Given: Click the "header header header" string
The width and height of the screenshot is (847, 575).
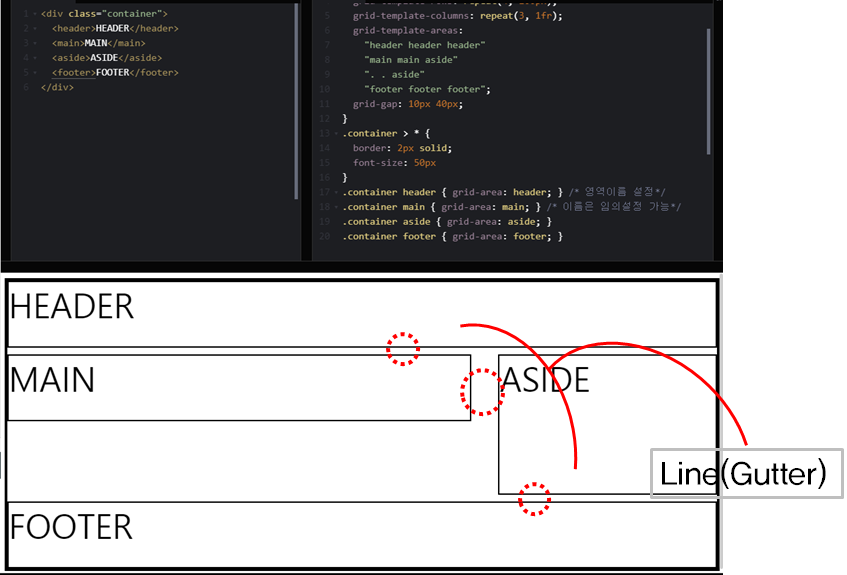Looking at the screenshot, I should pyautogui.click(x=425, y=45).
